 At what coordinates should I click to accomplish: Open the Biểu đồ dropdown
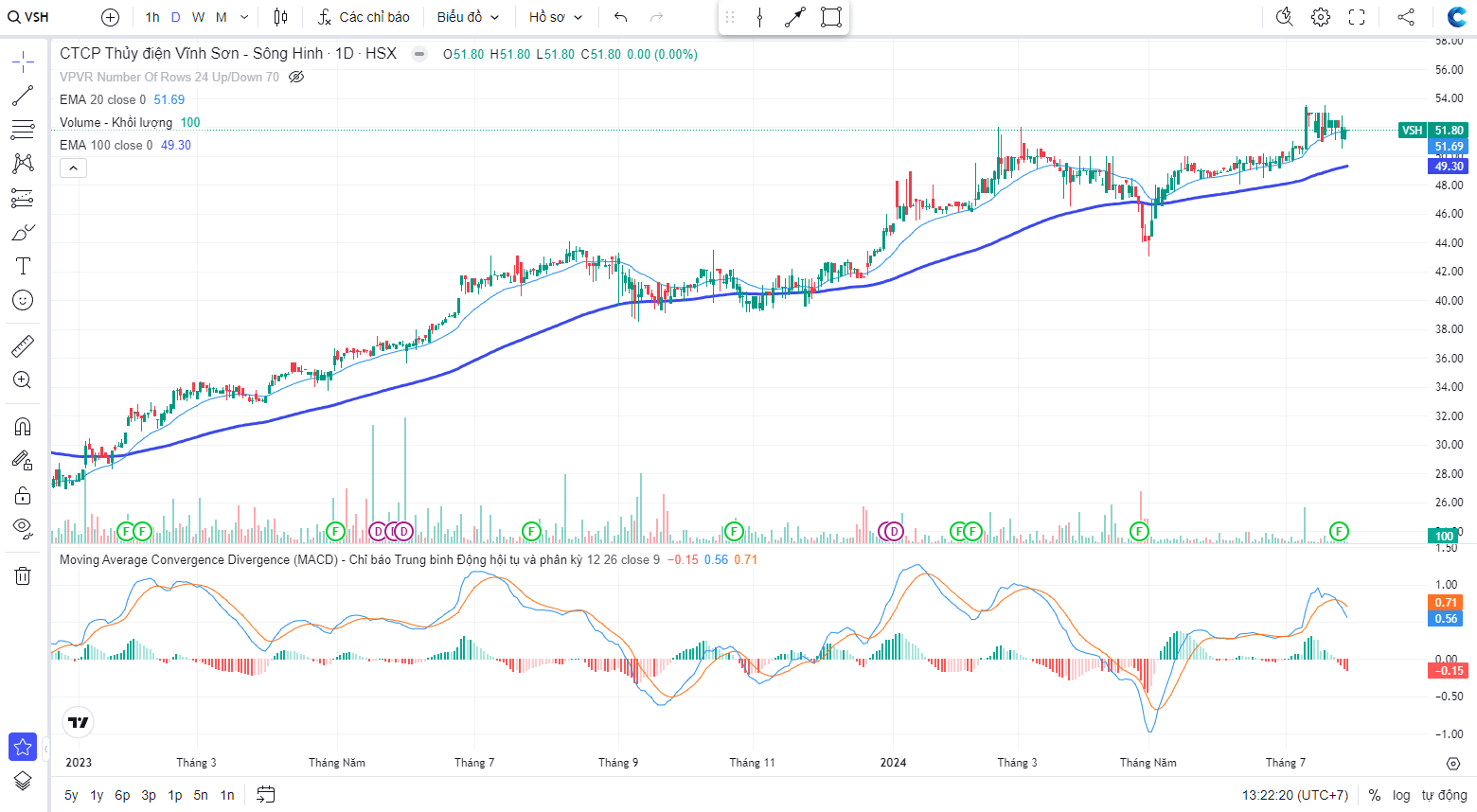point(468,17)
